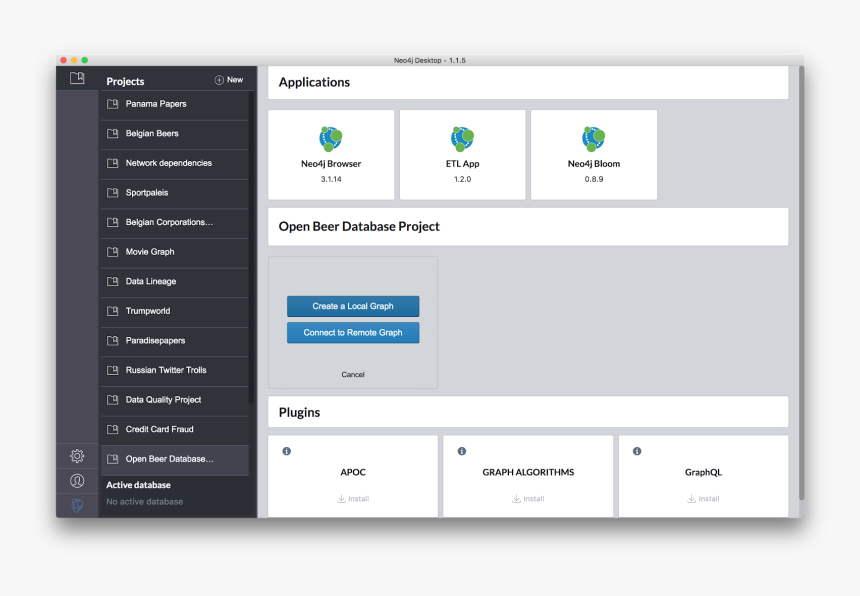The height and width of the screenshot is (596, 860).
Task: Click the Belgian Corporations project icon
Action: tap(112, 223)
